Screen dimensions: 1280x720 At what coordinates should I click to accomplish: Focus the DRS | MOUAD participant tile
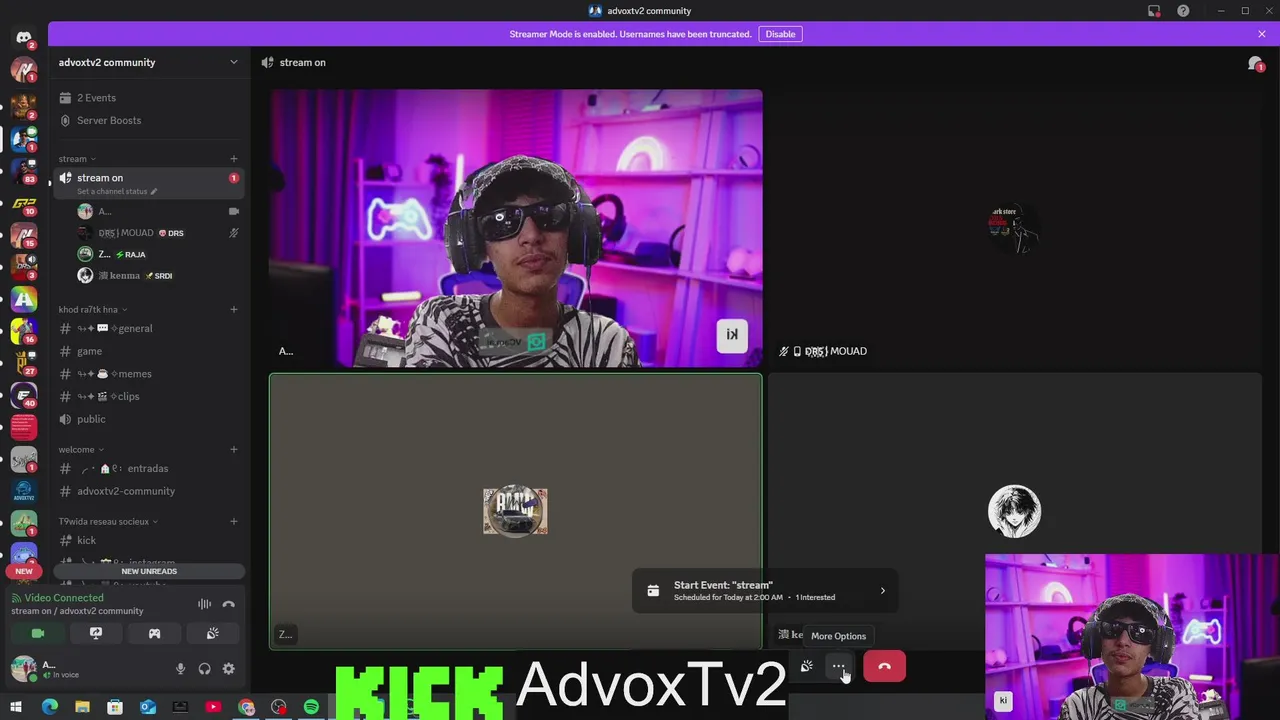(x=1015, y=229)
